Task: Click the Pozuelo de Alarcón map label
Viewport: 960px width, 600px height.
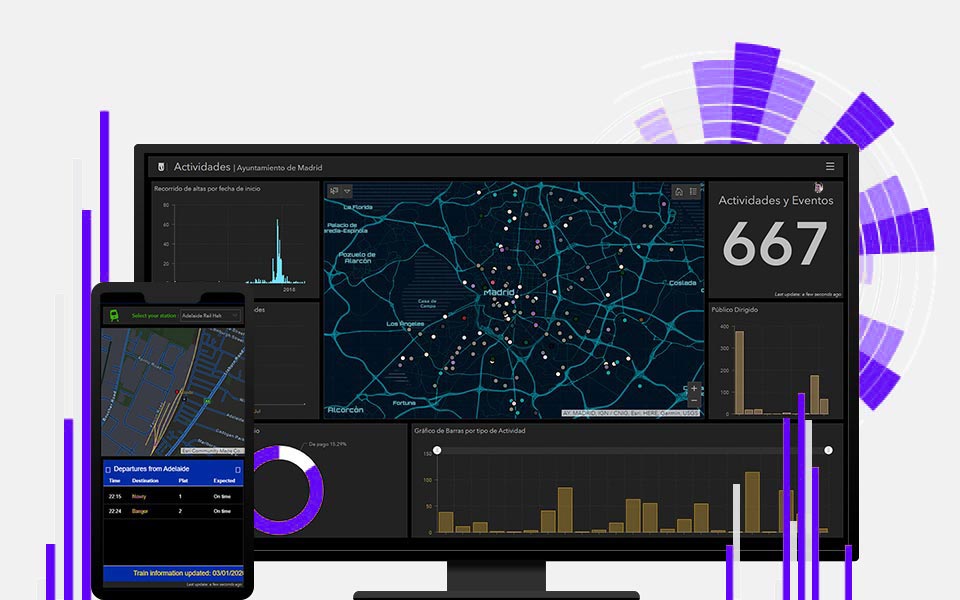Action: tap(358, 258)
